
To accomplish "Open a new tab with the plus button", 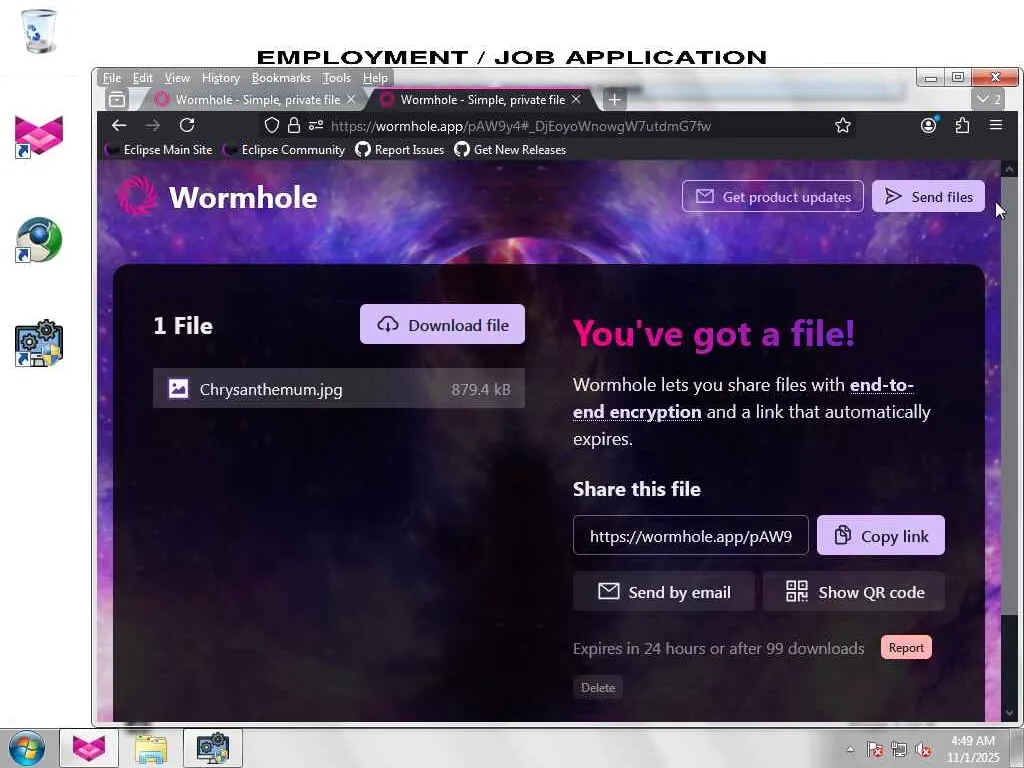I will coord(614,99).
